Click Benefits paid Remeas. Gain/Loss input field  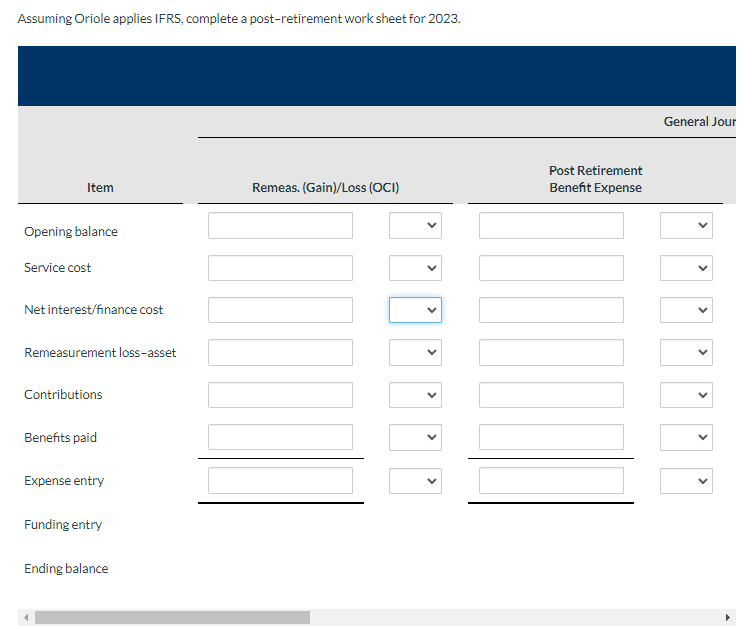(280, 437)
